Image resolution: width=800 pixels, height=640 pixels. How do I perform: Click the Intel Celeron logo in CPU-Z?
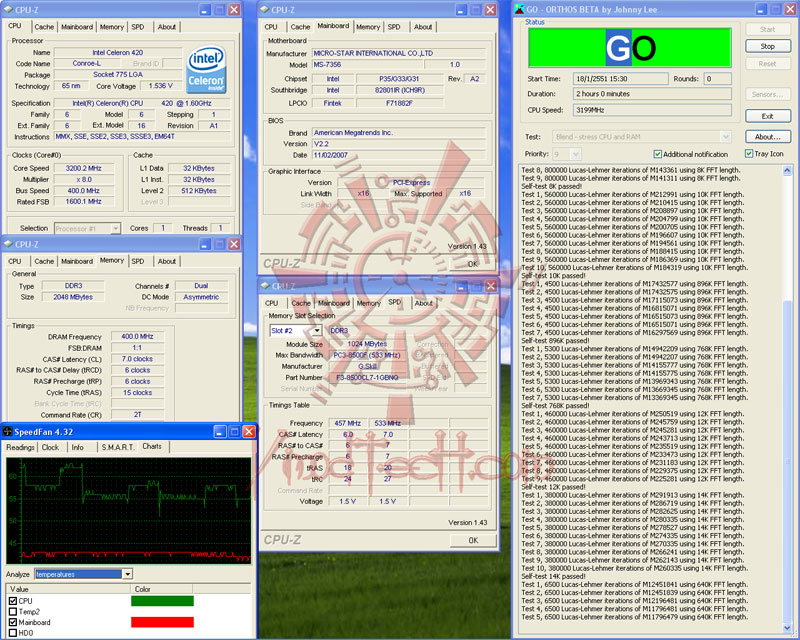(206, 70)
